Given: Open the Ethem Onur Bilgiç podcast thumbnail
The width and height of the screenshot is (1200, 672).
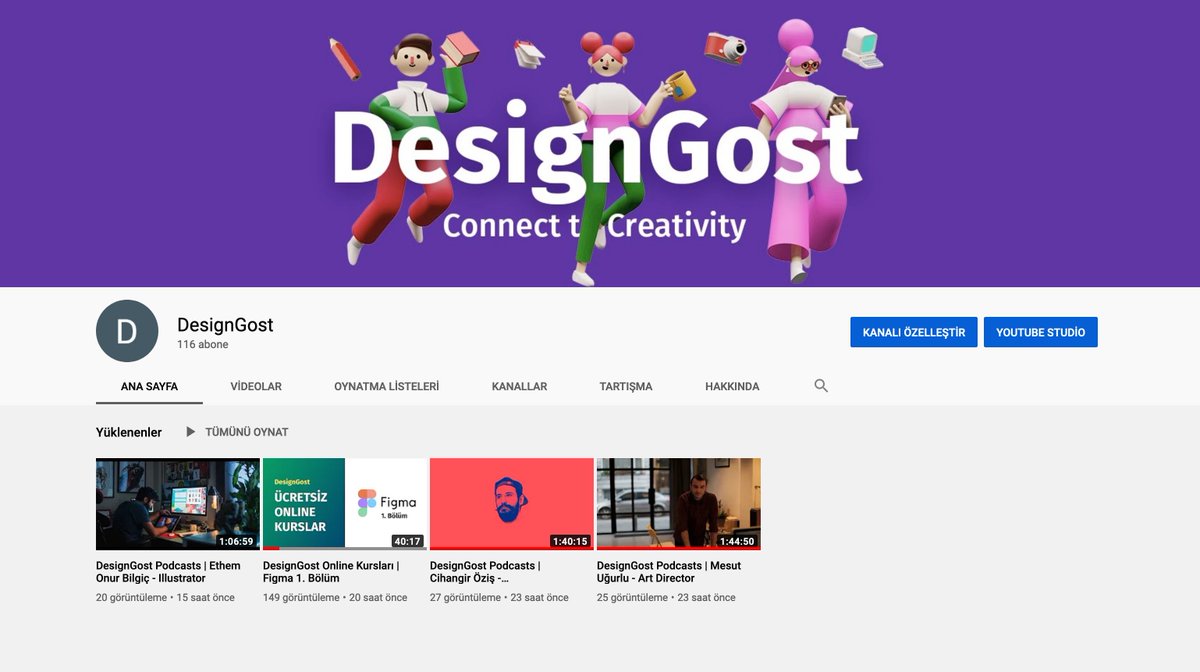Looking at the screenshot, I should [x=178, y=504].
